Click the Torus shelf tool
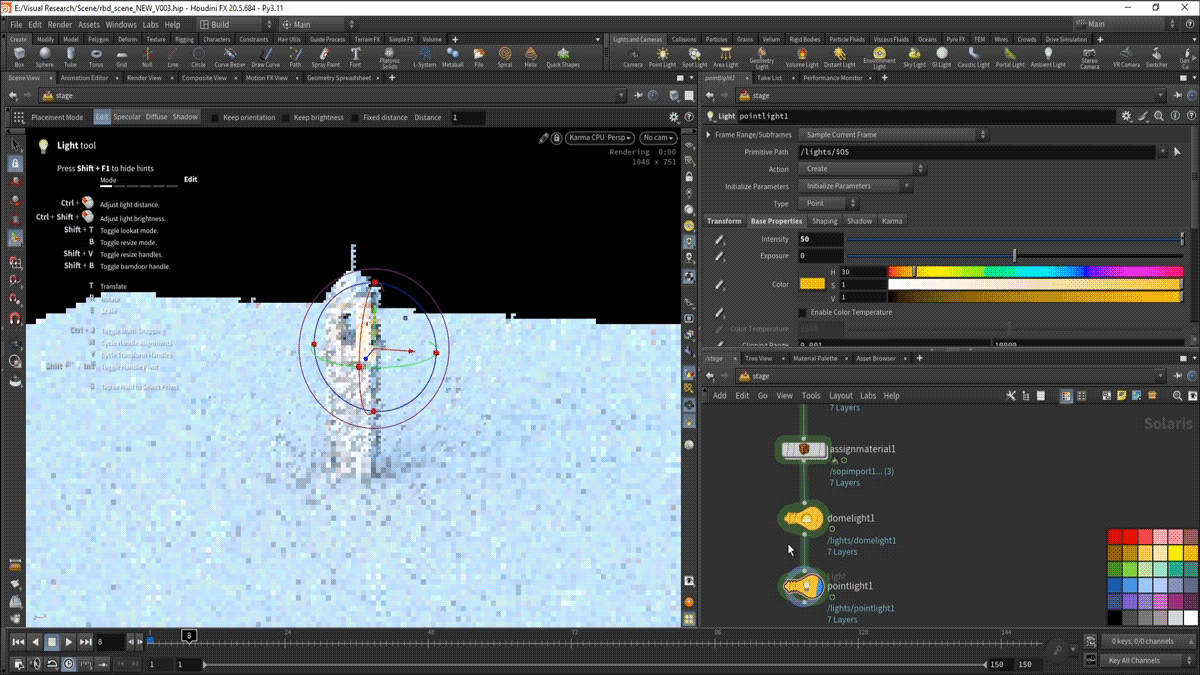This screenshot has width=1200, height=675. tap(96, 56)
